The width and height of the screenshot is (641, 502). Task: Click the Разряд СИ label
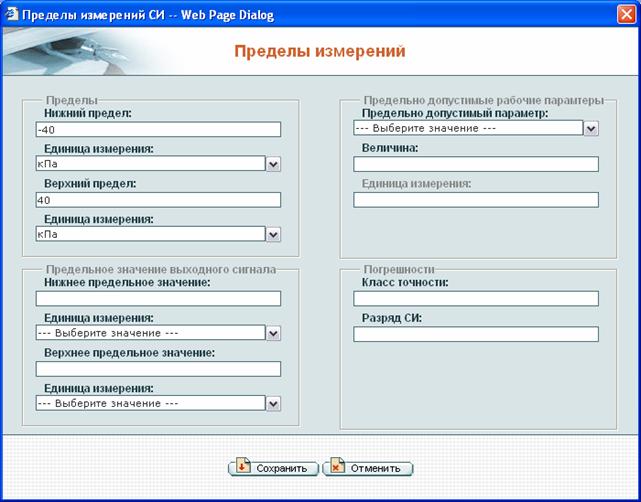point(392,318)
